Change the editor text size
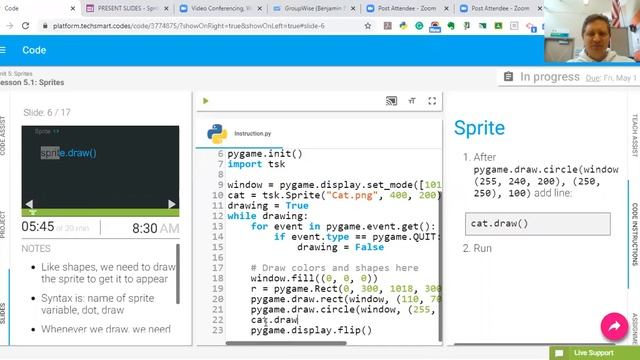This screenshot has width=640, height=360. (411, 101)
